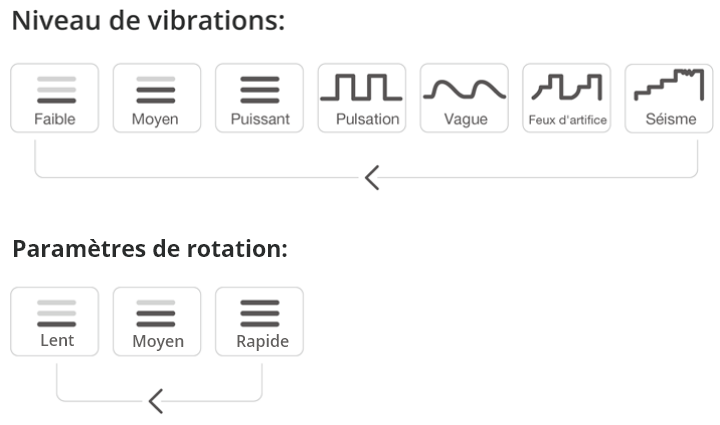Select Moyen under Niveau de vibrations
The width and height of the screenshot is (720, 425).
[x=156, y=98]
